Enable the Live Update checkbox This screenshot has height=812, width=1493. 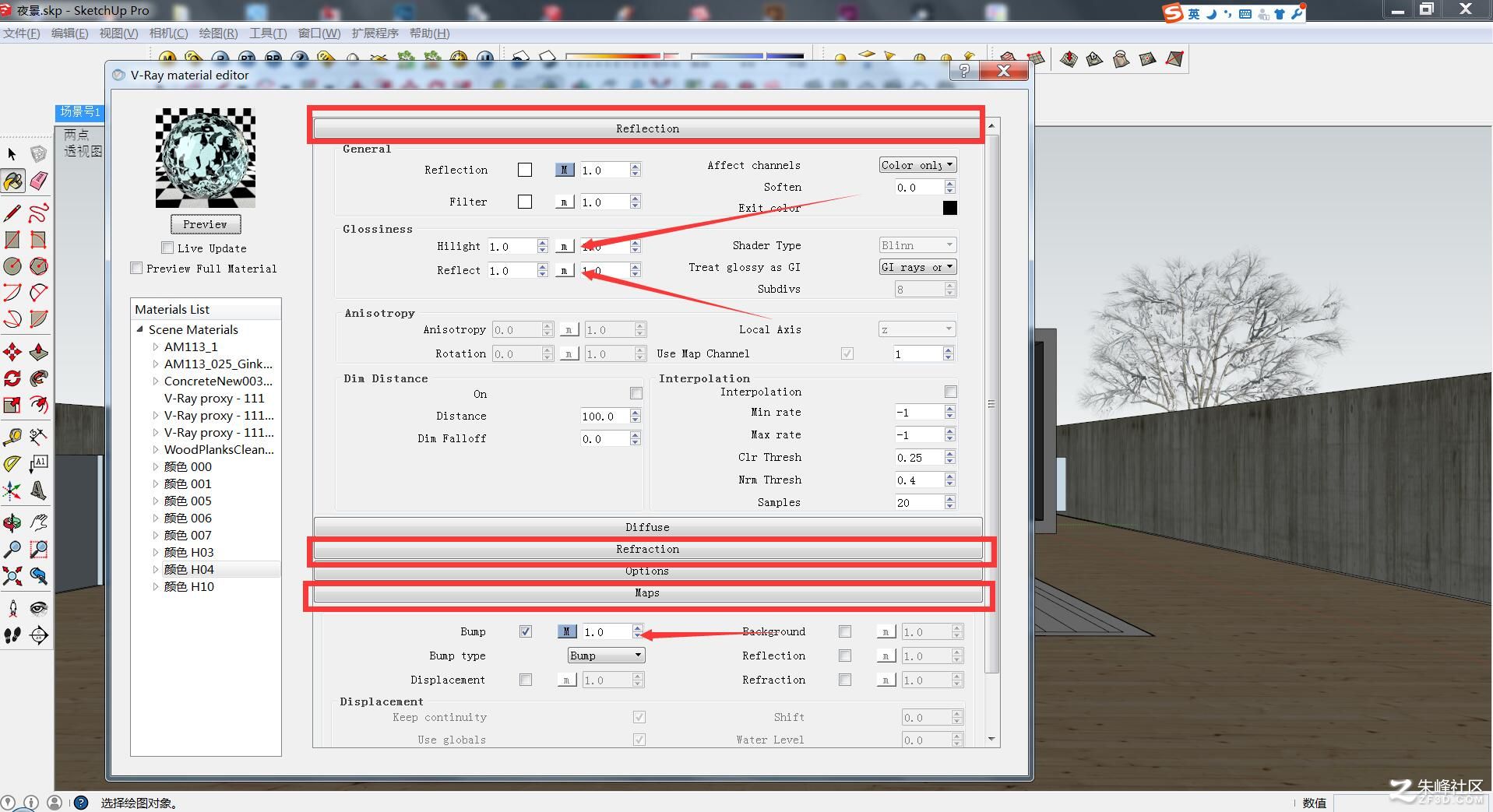167,248
